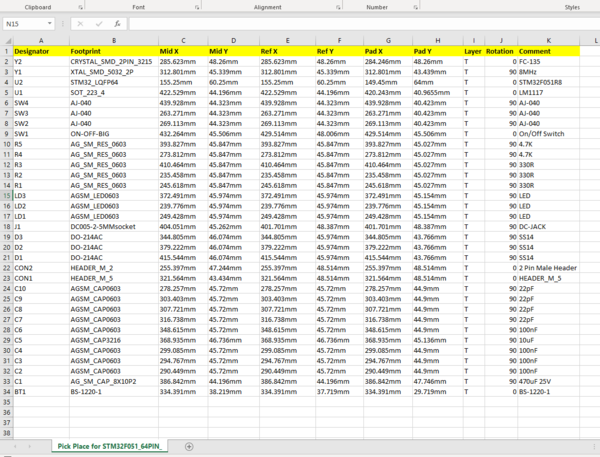Select the AG_SM_CAP_8X10P2 cell

click(114, 382)
